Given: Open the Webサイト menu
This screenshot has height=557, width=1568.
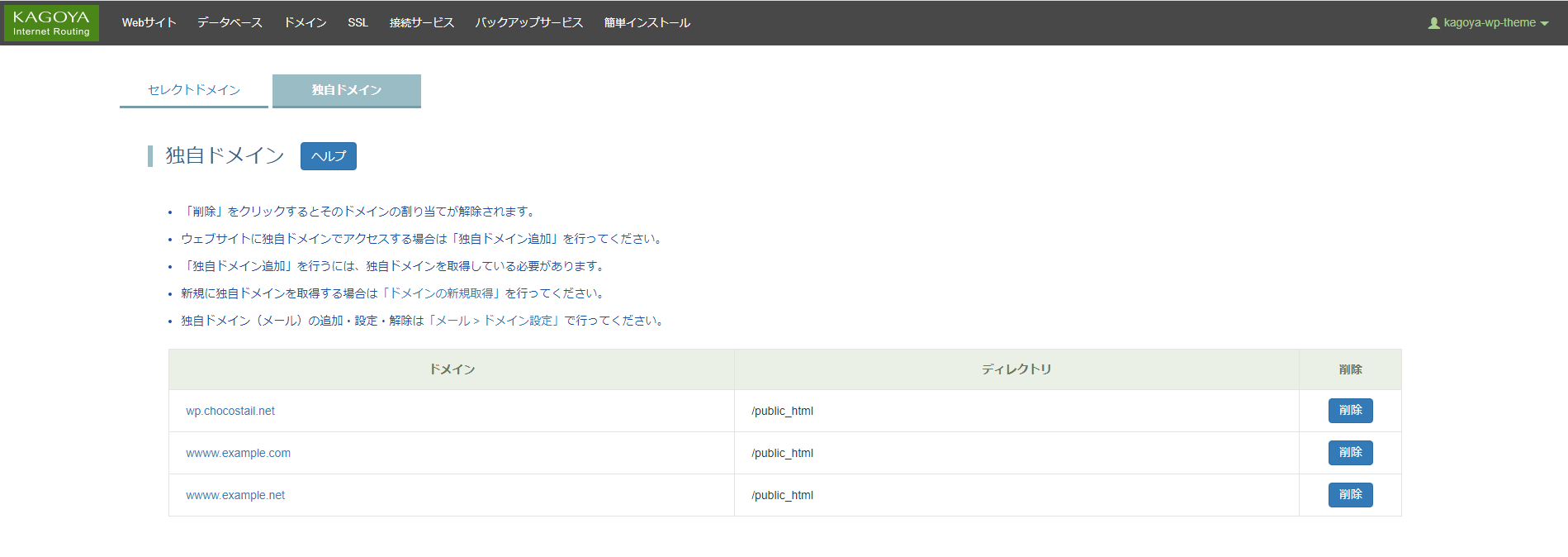Looking at the screenshot, I should pos(149,23).
